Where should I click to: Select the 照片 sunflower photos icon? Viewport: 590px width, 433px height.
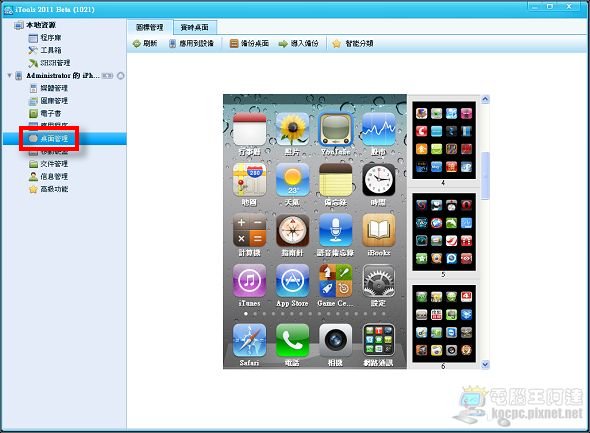292,129
